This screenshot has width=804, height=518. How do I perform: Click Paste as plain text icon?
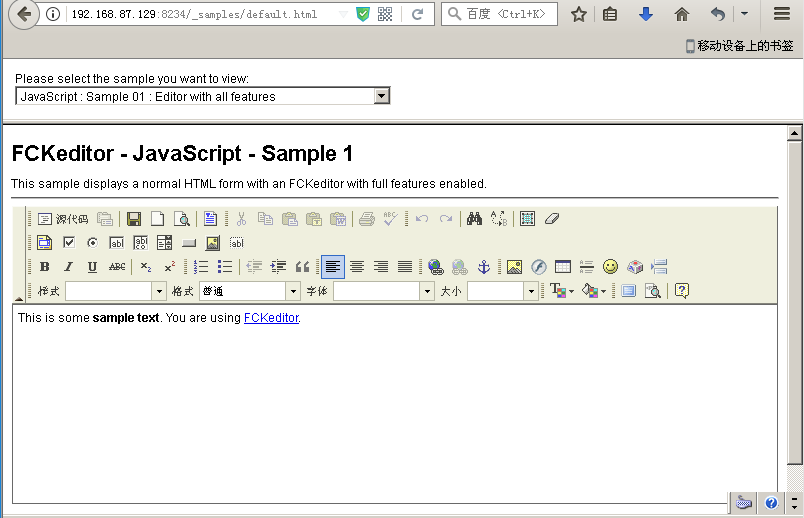pyautogui.click(x=313, y=219)
